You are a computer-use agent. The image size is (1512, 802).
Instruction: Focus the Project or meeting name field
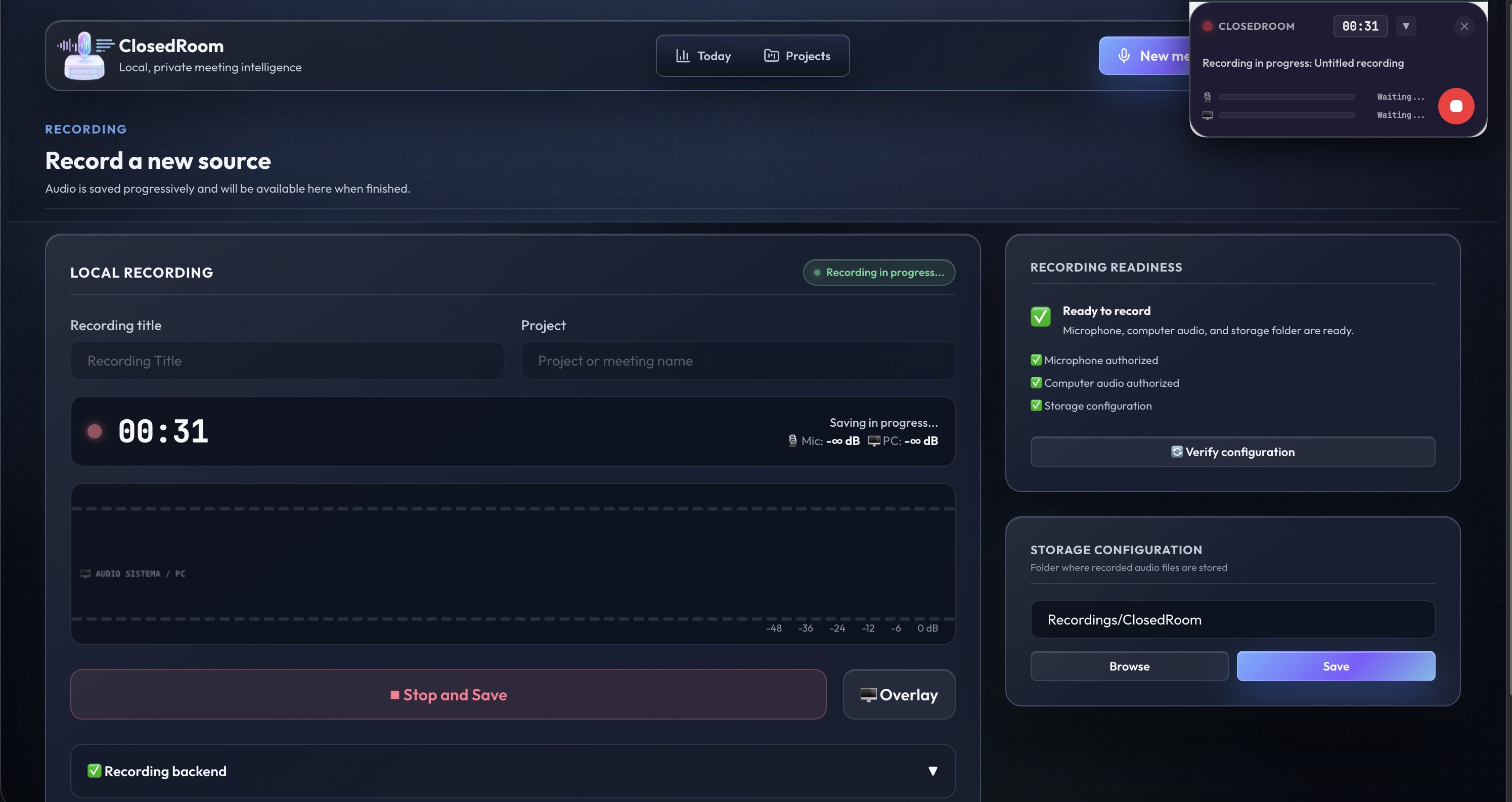(738, 361)
